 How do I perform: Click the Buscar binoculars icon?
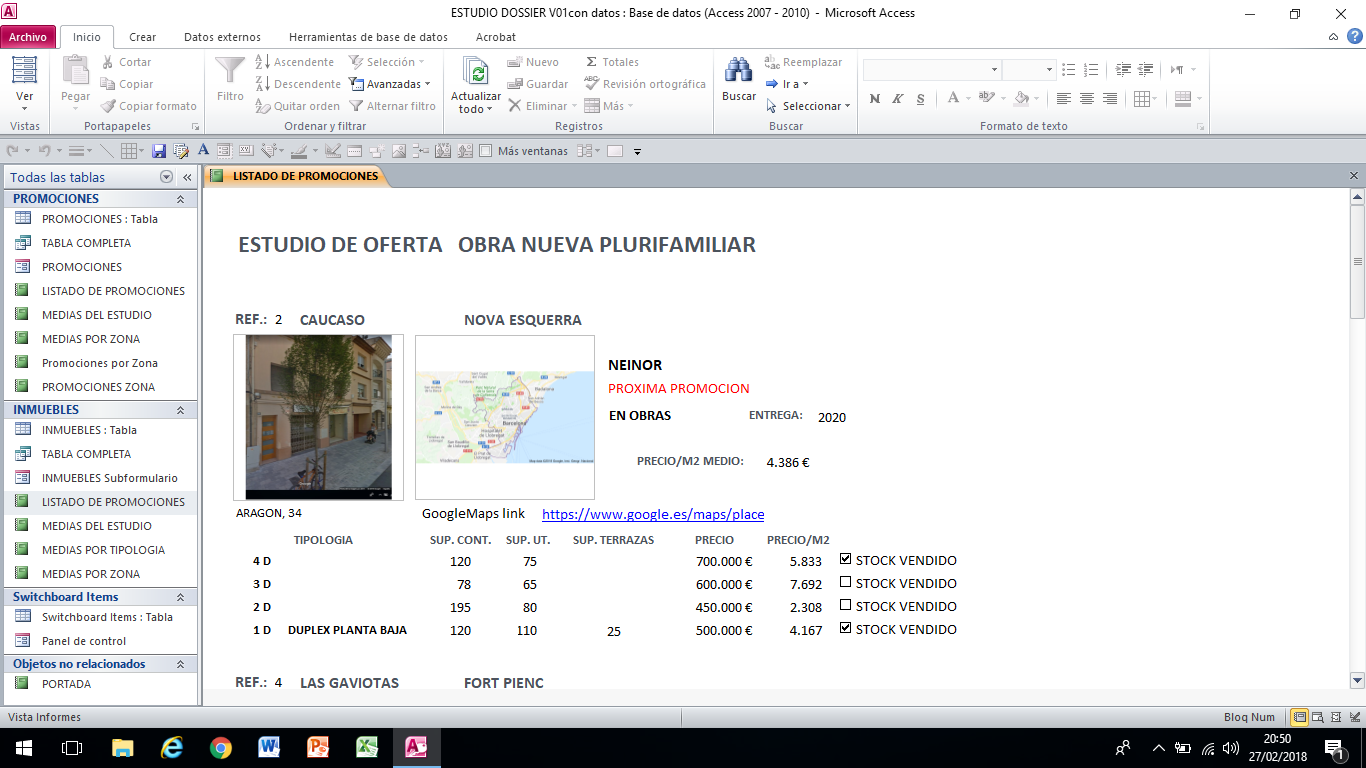739,71
